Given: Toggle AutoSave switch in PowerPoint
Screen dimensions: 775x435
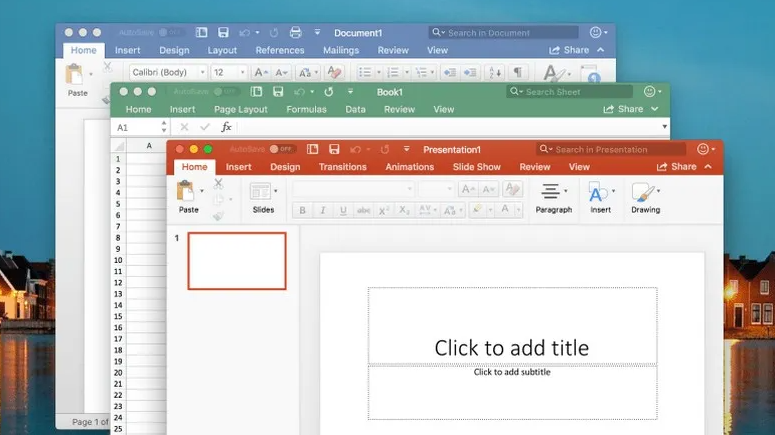Looking at the screenshot, I should 283,149.
